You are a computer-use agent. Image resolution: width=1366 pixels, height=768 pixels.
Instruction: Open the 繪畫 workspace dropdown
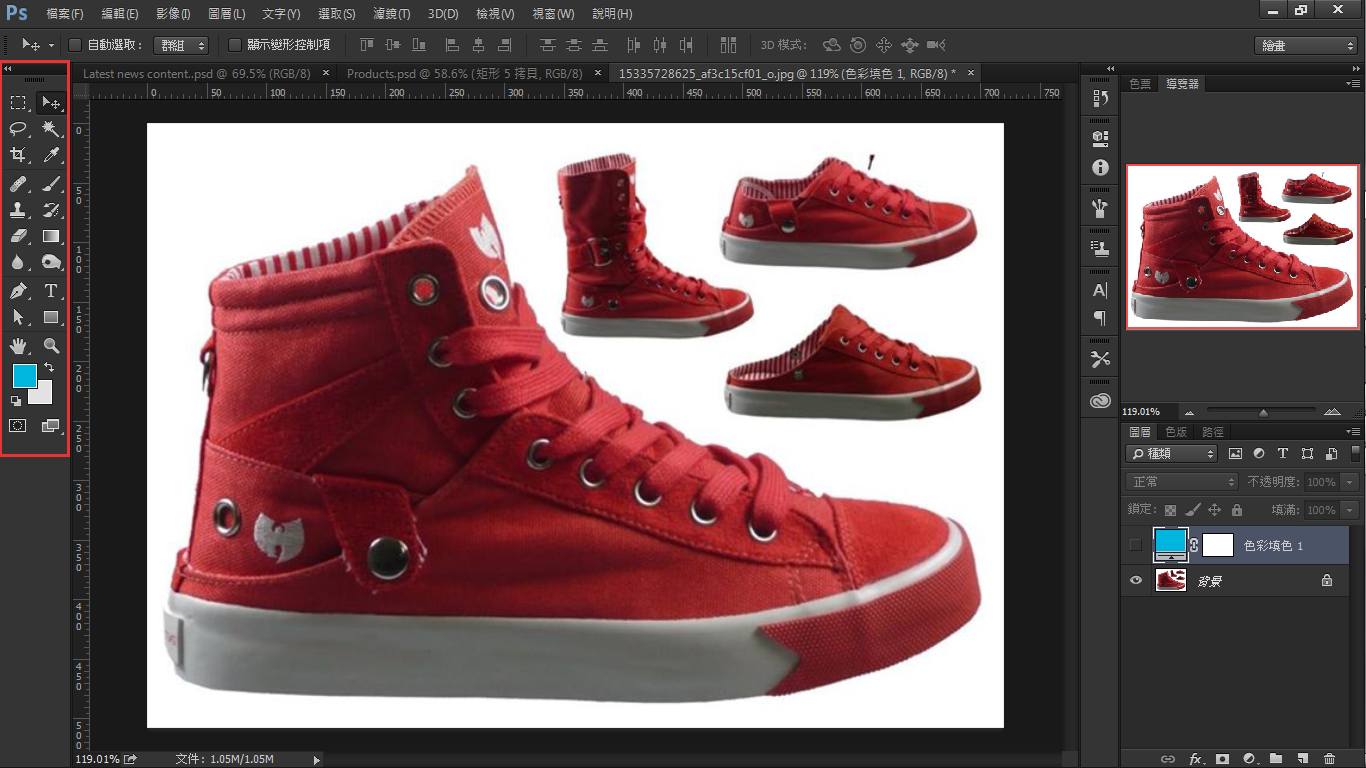coord(1306,46)
